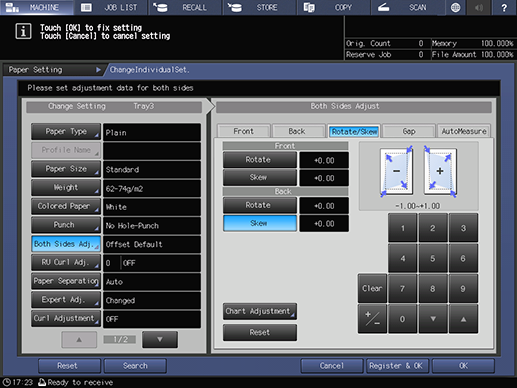Screen dimensions: 517x388
Task: Go to next settings page arrow
Action: point(160,339)
